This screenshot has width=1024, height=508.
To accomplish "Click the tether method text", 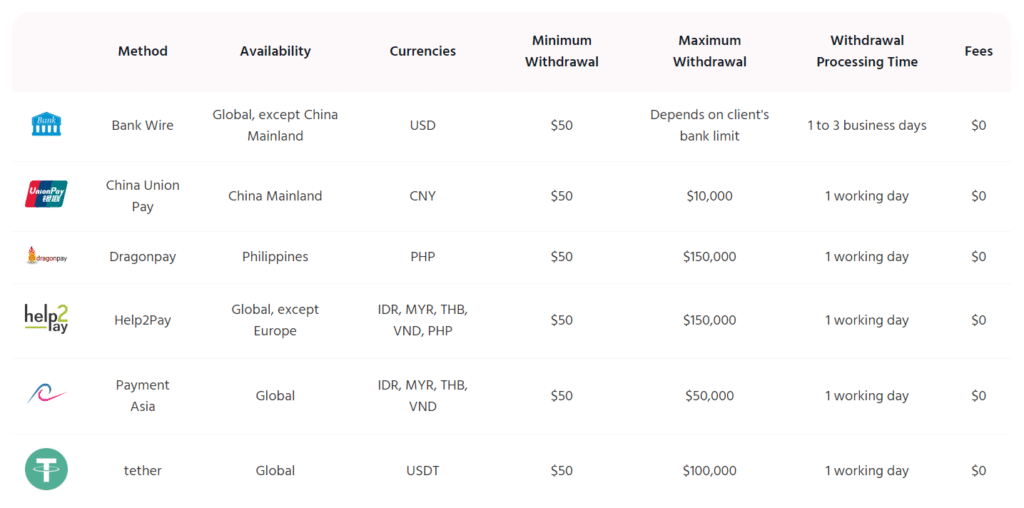I will (x=142, y=471).
